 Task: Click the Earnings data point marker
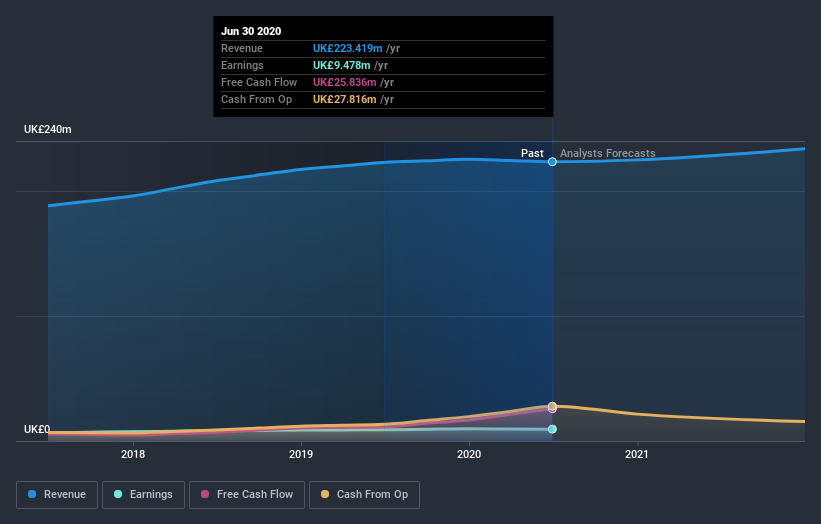pos(552,429)
